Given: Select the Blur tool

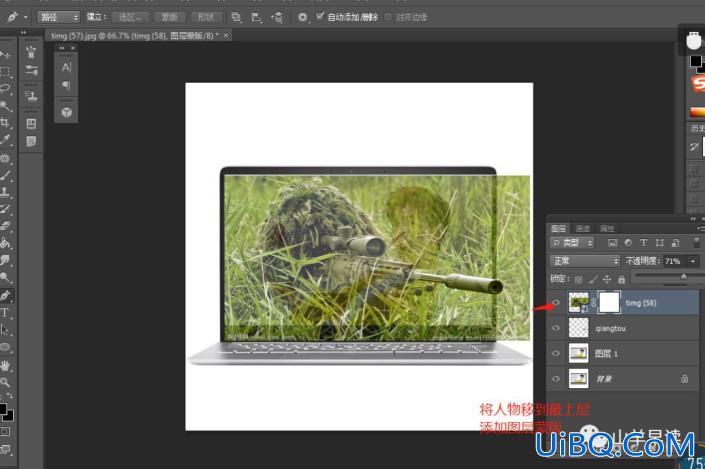Looking at the screenshot, I should click(5, 260).
